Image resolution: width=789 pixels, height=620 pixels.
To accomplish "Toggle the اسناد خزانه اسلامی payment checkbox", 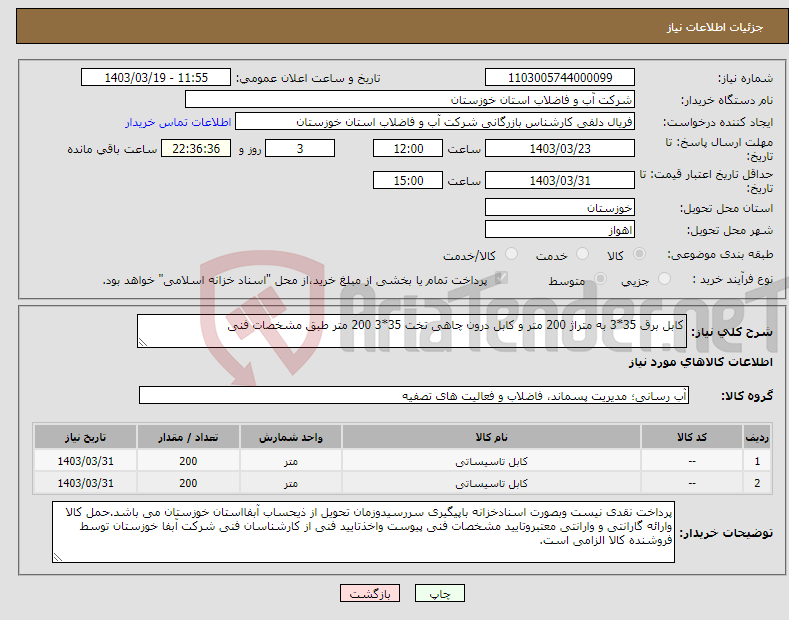I will point(501,278).
